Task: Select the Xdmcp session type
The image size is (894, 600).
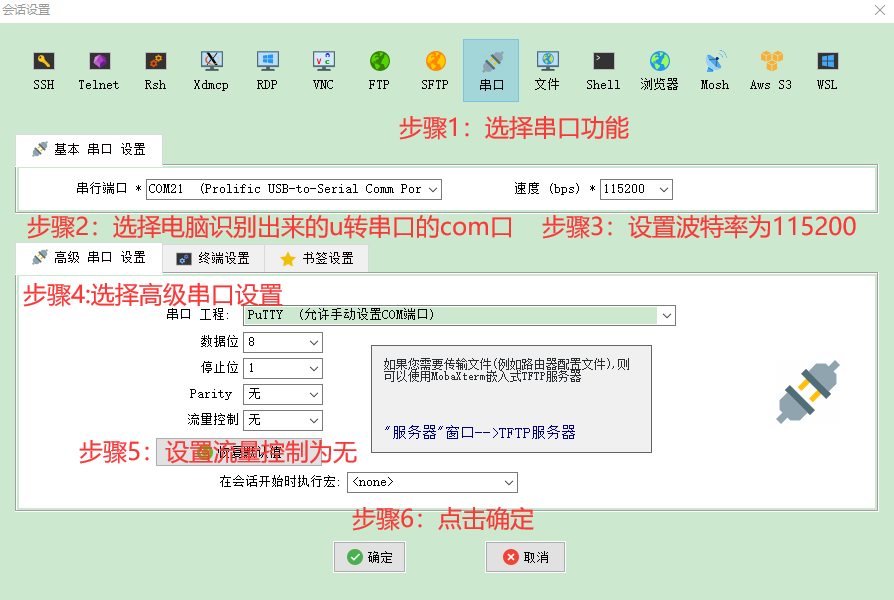Action: coord(211,71)
